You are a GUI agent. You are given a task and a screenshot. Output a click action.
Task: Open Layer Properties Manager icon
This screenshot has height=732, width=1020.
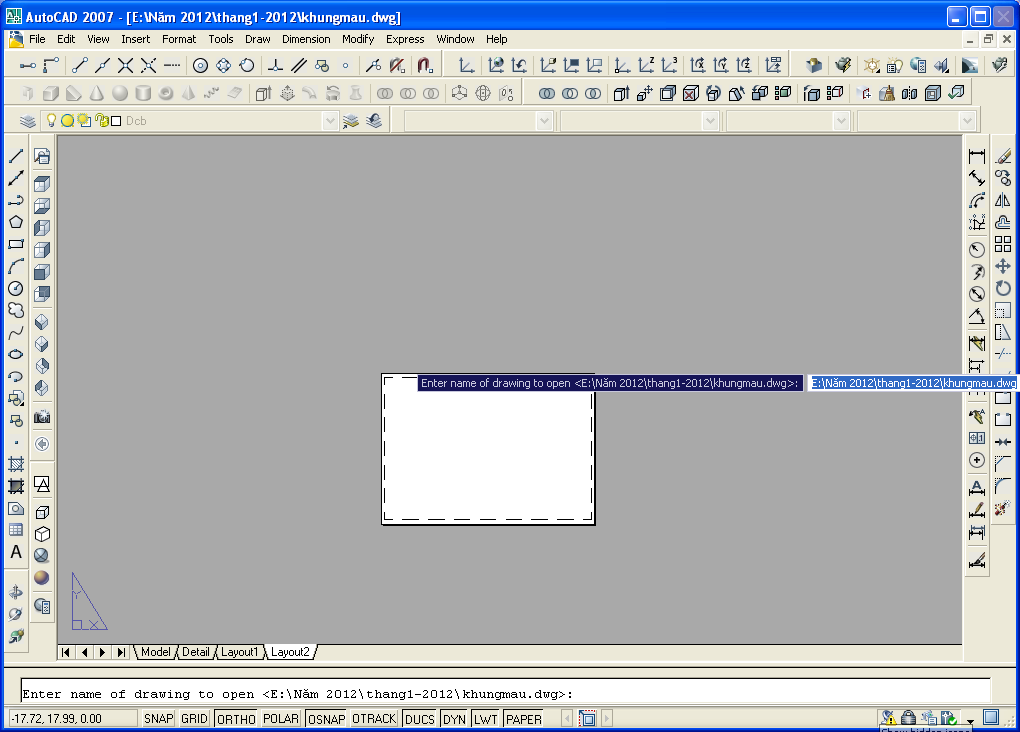[x=27, y=121]
